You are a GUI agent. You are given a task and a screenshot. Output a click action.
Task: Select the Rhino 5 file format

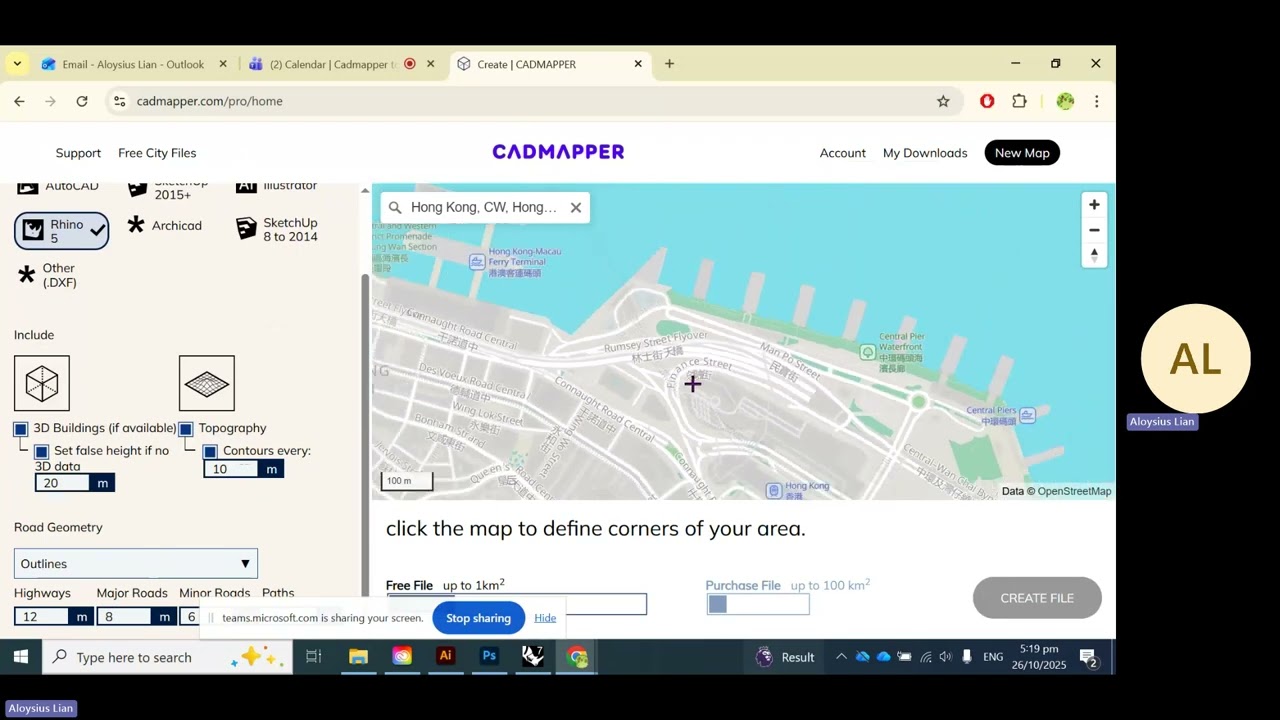click(x=62, y=231)
